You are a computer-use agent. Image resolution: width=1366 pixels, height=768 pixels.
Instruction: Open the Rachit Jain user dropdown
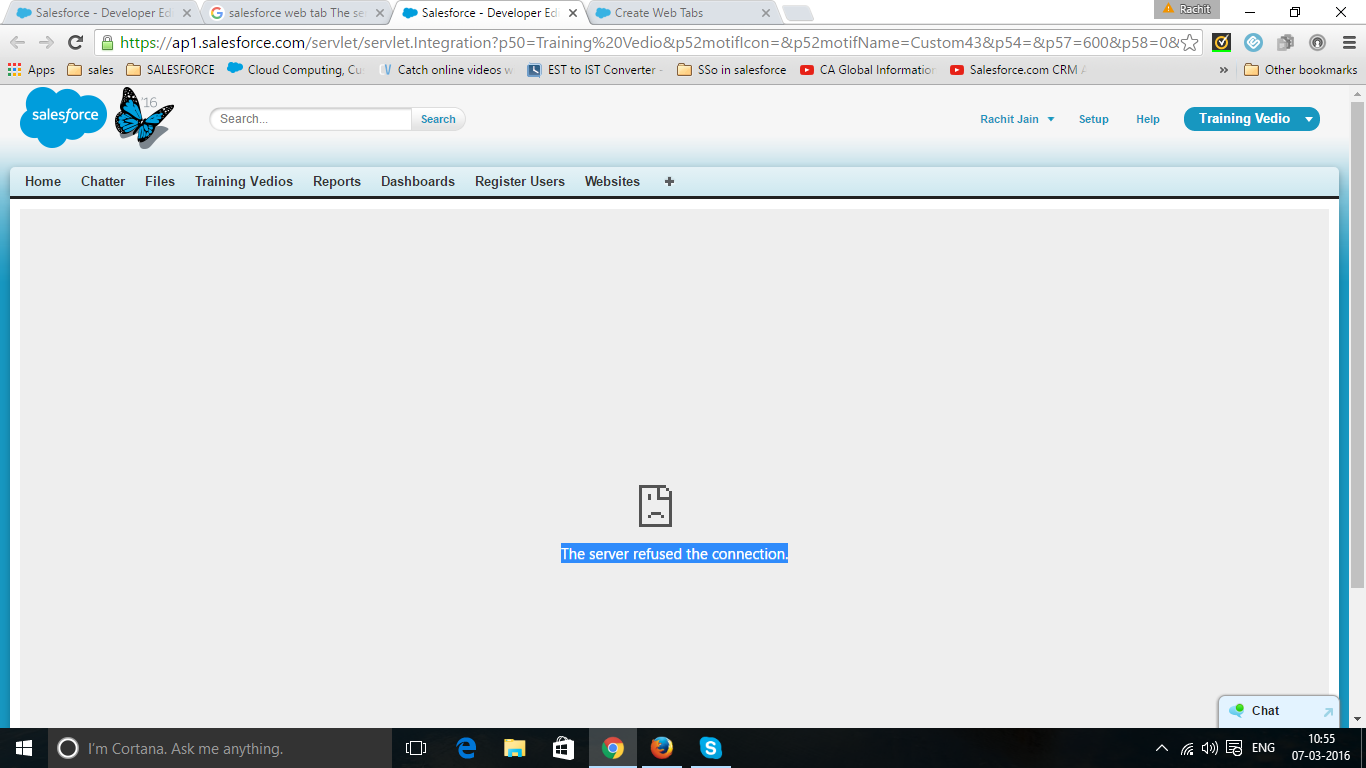[1050, 119]
